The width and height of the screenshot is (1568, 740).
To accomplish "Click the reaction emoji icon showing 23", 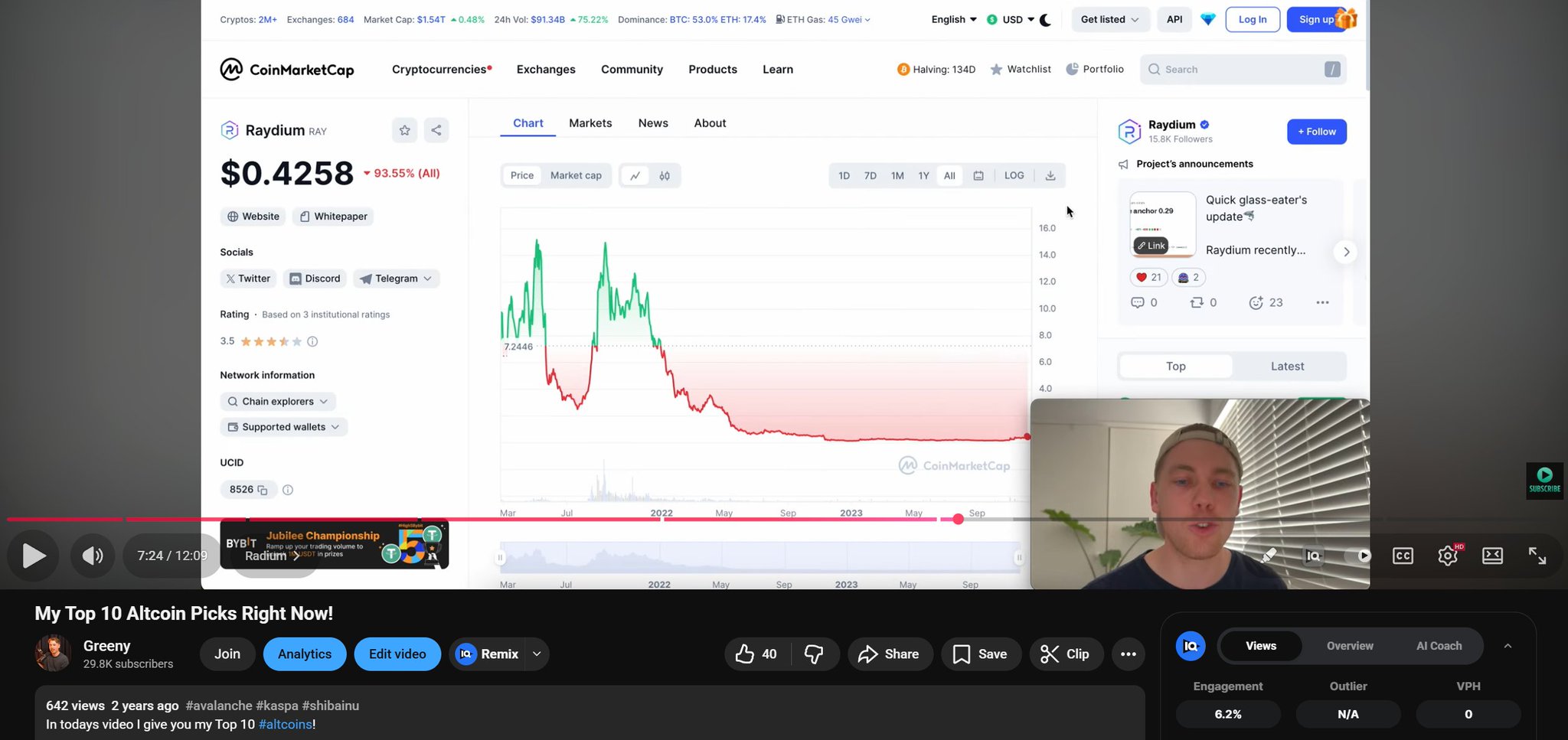I will [1256, 302].
